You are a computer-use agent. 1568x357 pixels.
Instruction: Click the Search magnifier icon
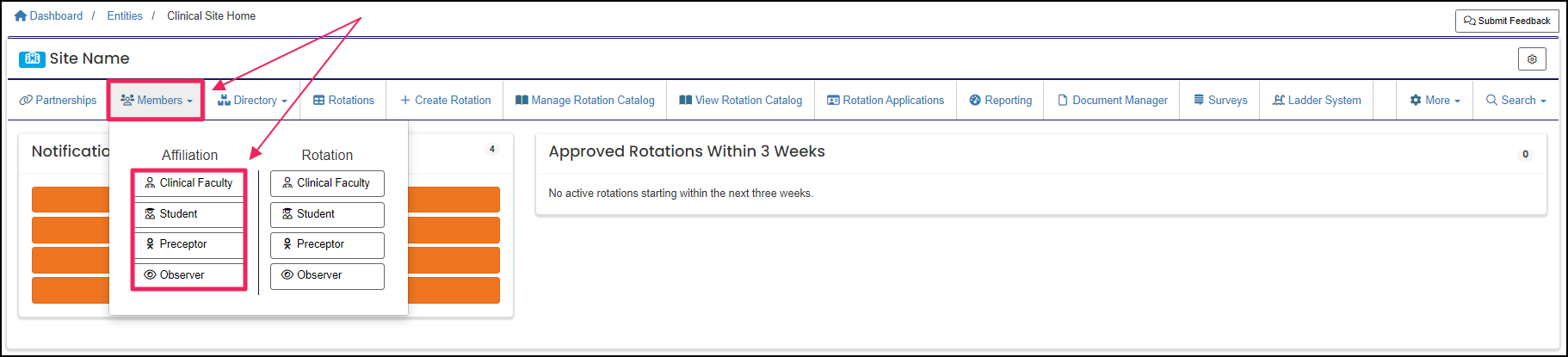(x=1492, y=100)
